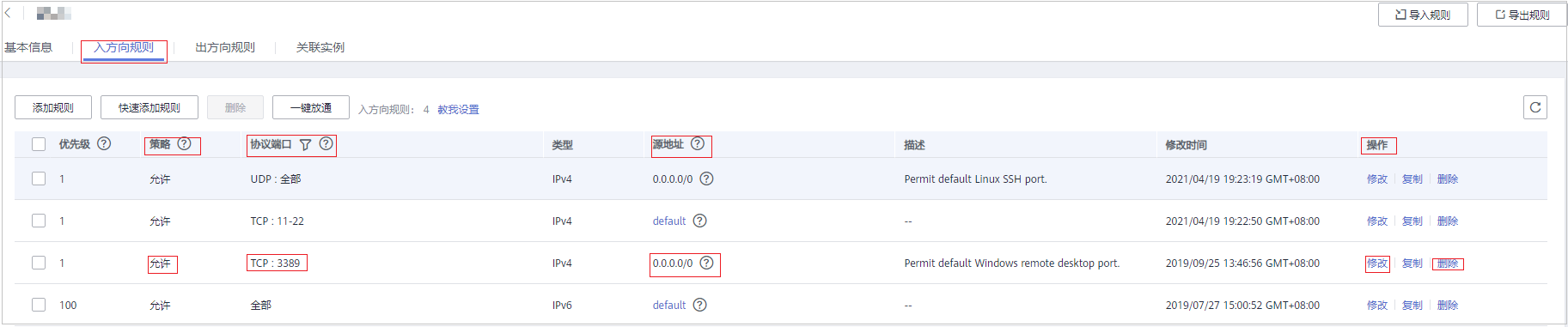Click the help icon beside 策略 header
1568x327 pixels.
click(184, 143)
